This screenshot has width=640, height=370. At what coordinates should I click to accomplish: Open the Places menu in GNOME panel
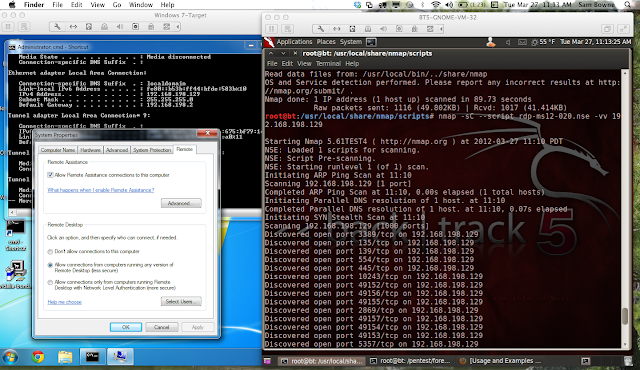coord(326,42)
